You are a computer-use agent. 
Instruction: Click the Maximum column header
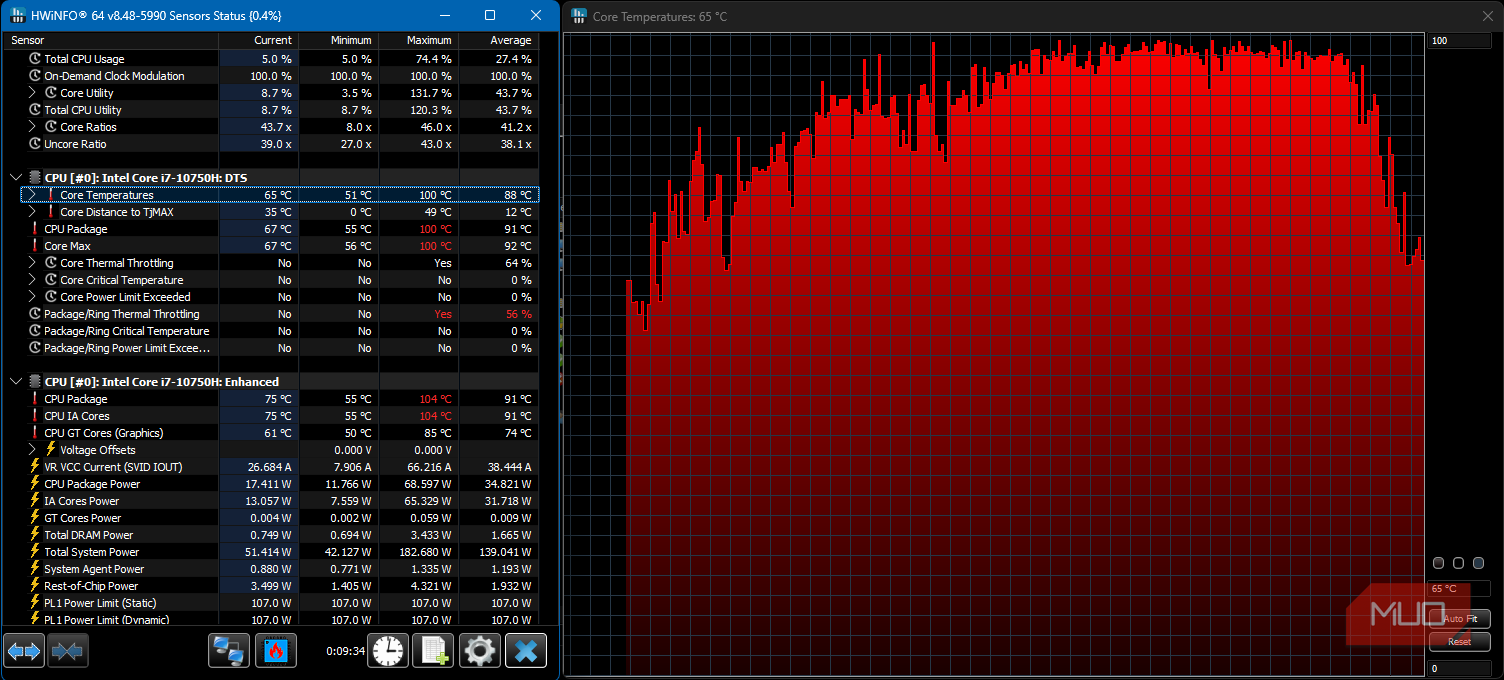418,40
